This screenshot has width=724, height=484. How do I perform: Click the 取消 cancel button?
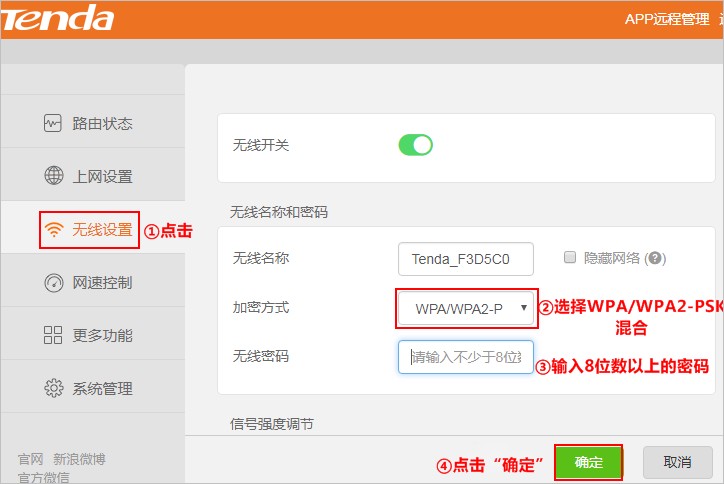pos(677,462)
